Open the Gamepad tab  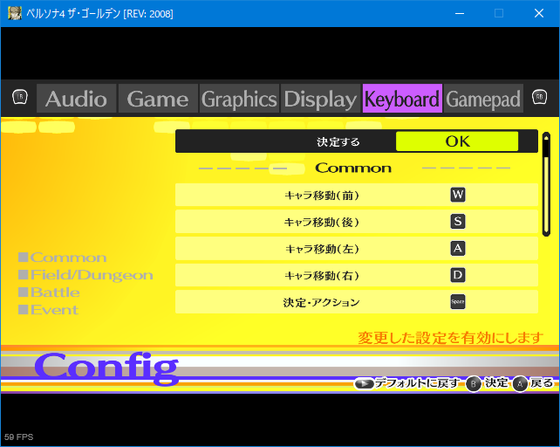pos(484,99)
